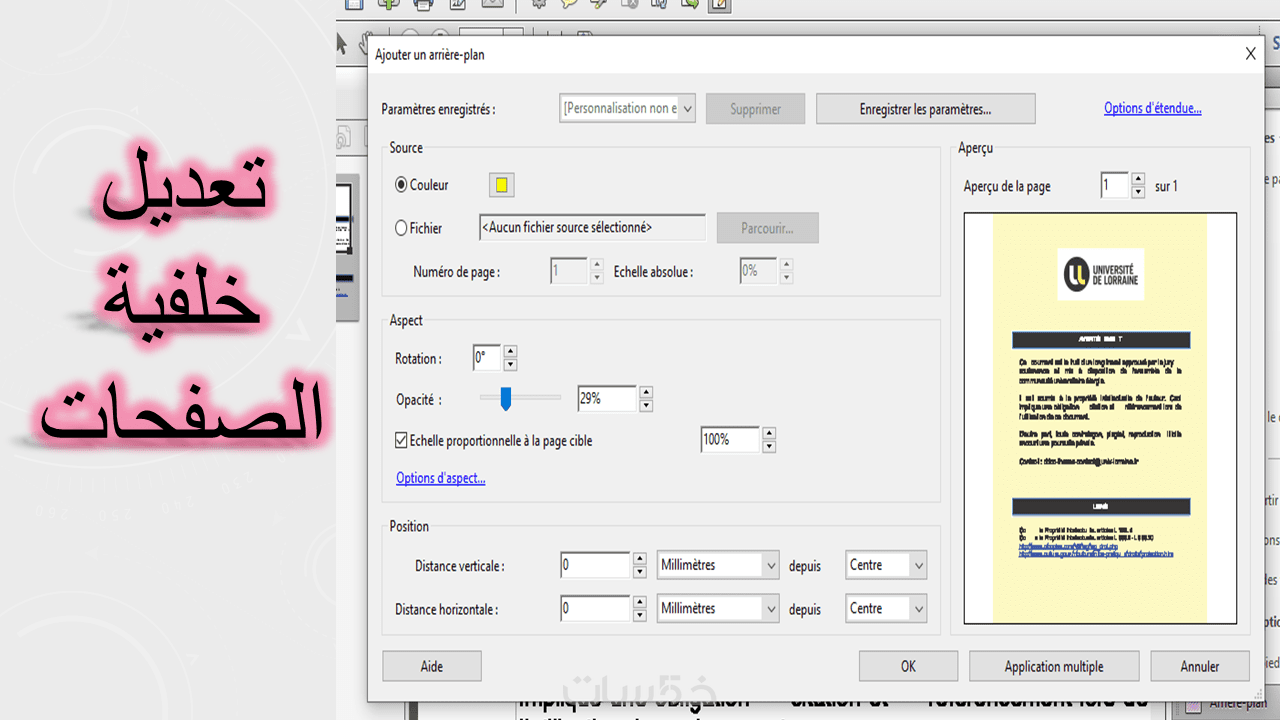This screenshot has height=720, width=1280.
Task: Click Enregistrer les paramètres button
Action: [925, 109]
